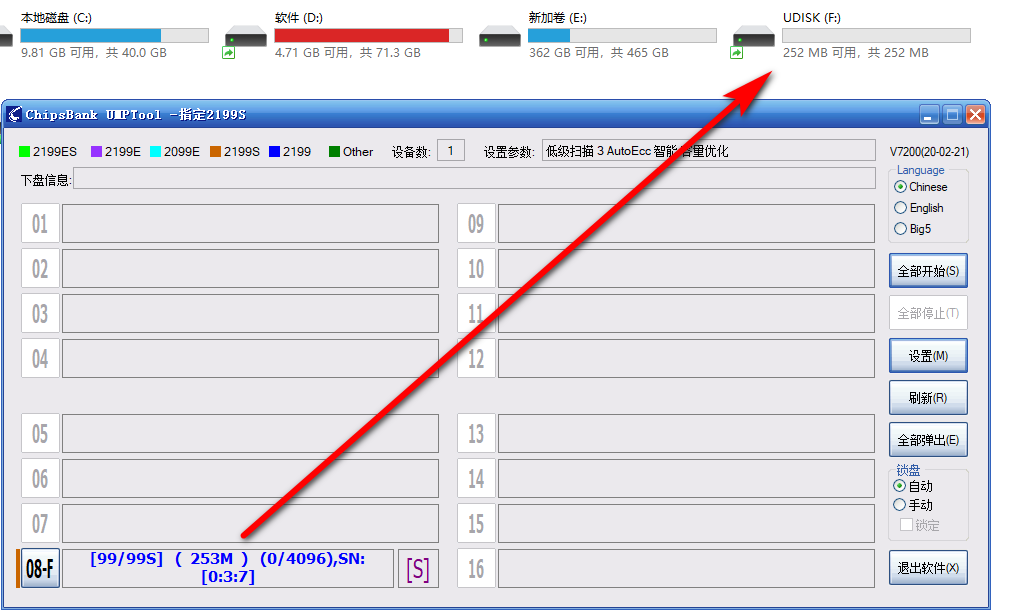Click the 本地磁盘 (C:) capacity bar
Viewport: 1021px width, 614px height.
pos(115,35)
